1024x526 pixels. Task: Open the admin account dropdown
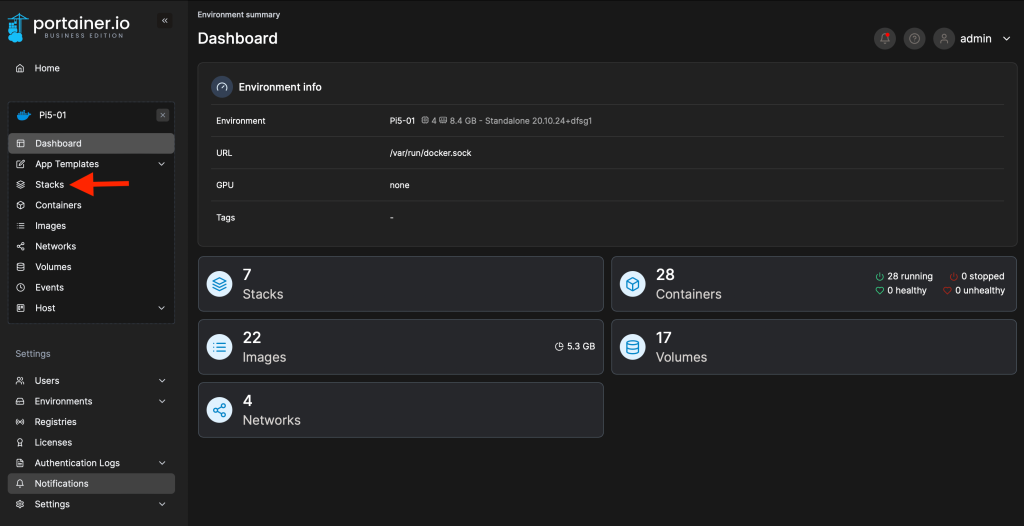point(1006,39)
